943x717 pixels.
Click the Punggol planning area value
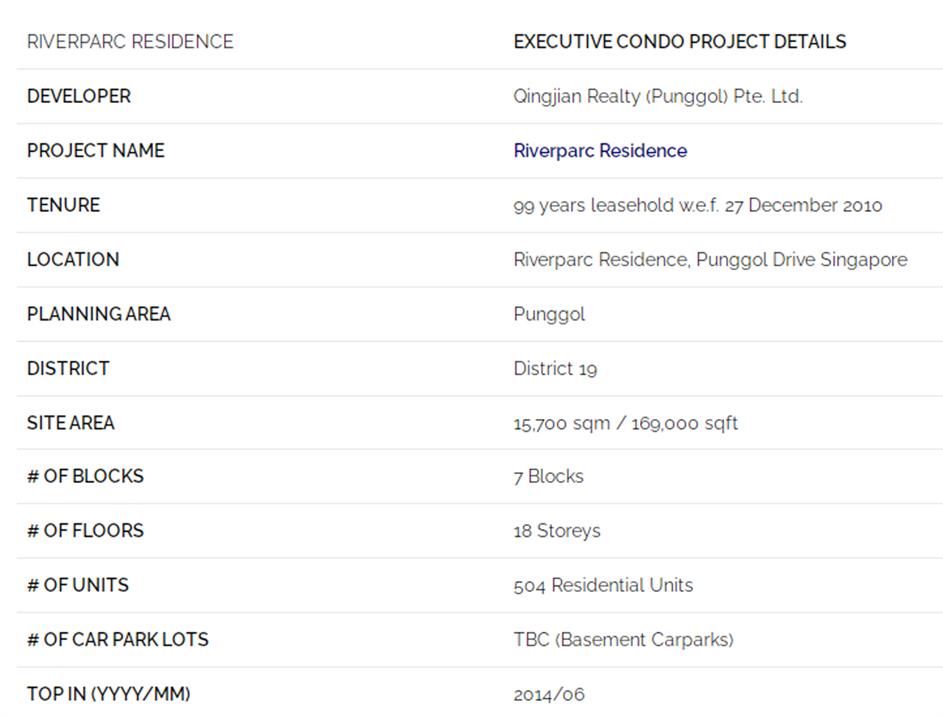coord(549,314)
